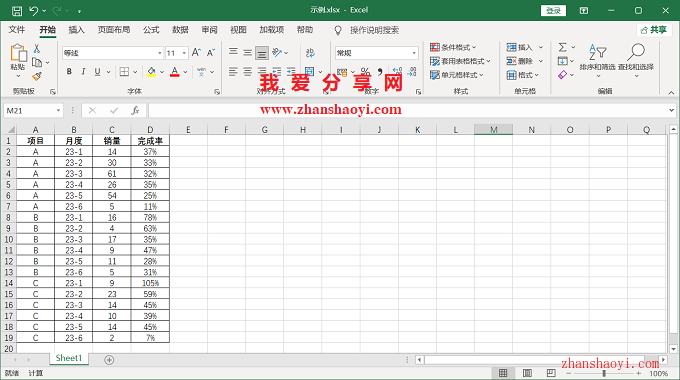Screen dimensions: 680x380
Task: Zoom in with the plus button
Action: (639, 373)
